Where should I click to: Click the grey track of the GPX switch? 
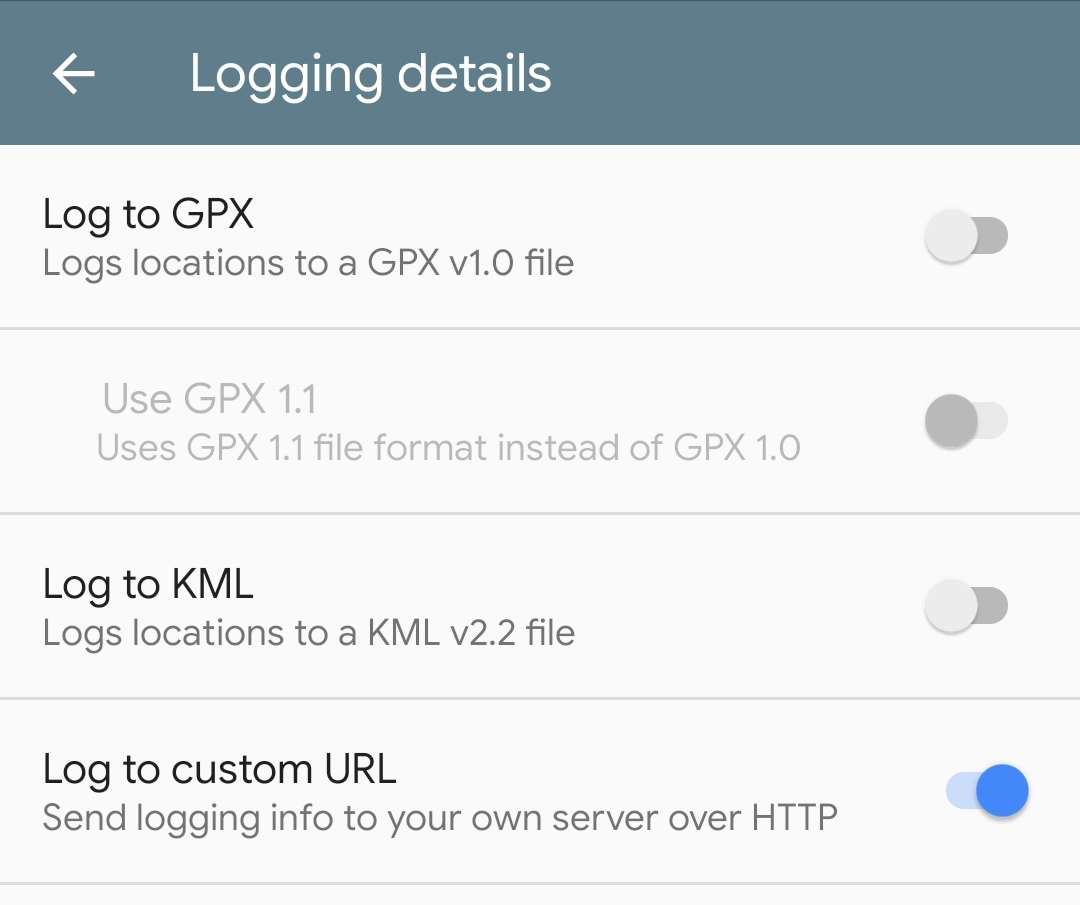coord(993,237)
